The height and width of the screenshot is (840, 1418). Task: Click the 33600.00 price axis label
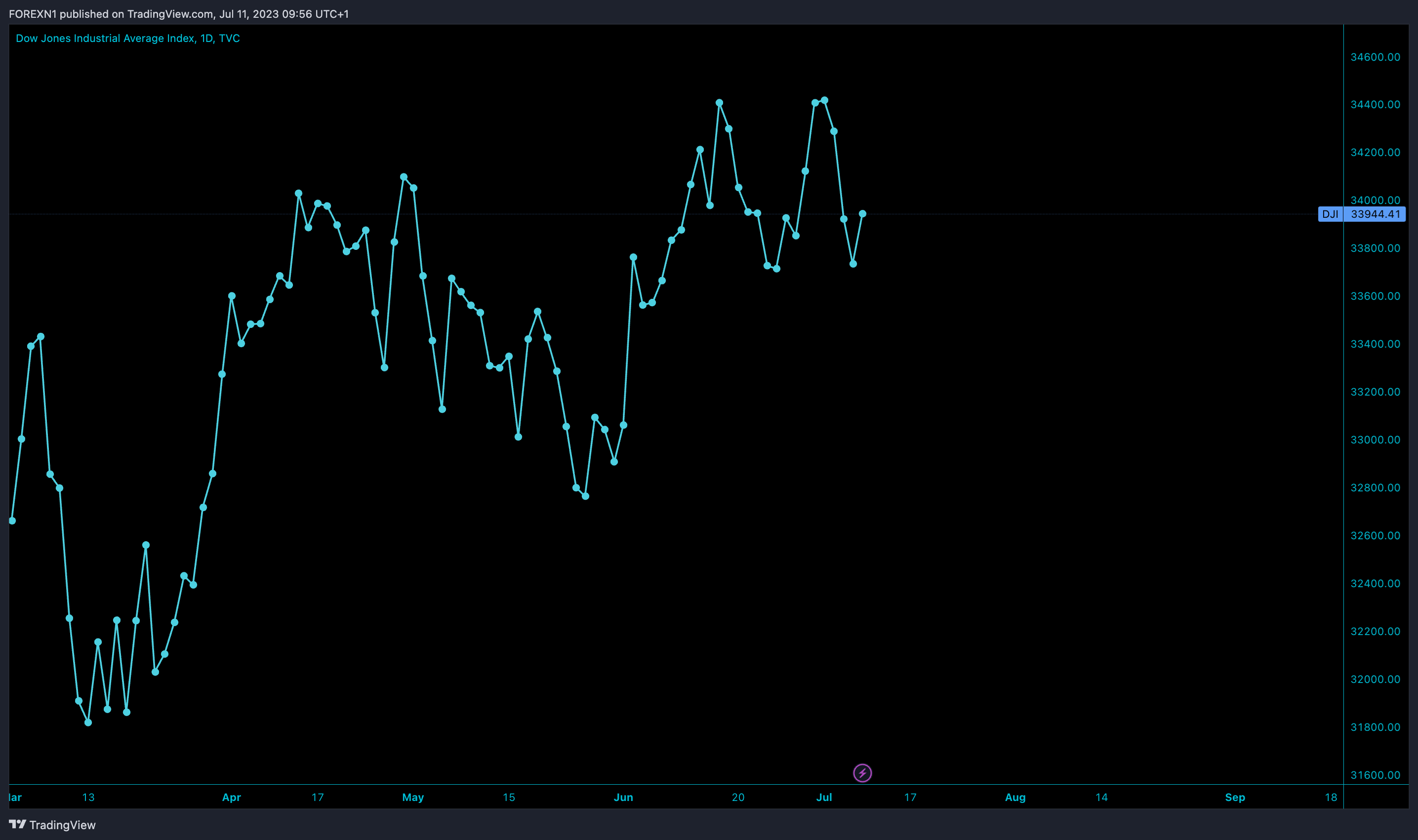1375,296
